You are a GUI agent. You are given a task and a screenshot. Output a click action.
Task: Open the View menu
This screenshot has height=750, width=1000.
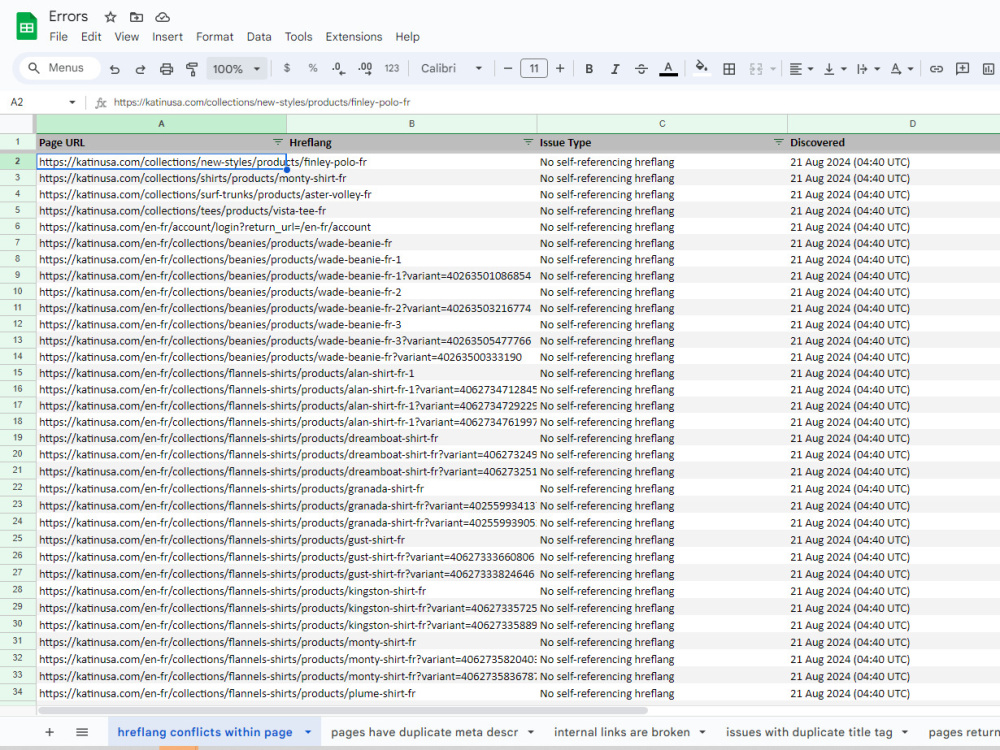pos(127,37)
